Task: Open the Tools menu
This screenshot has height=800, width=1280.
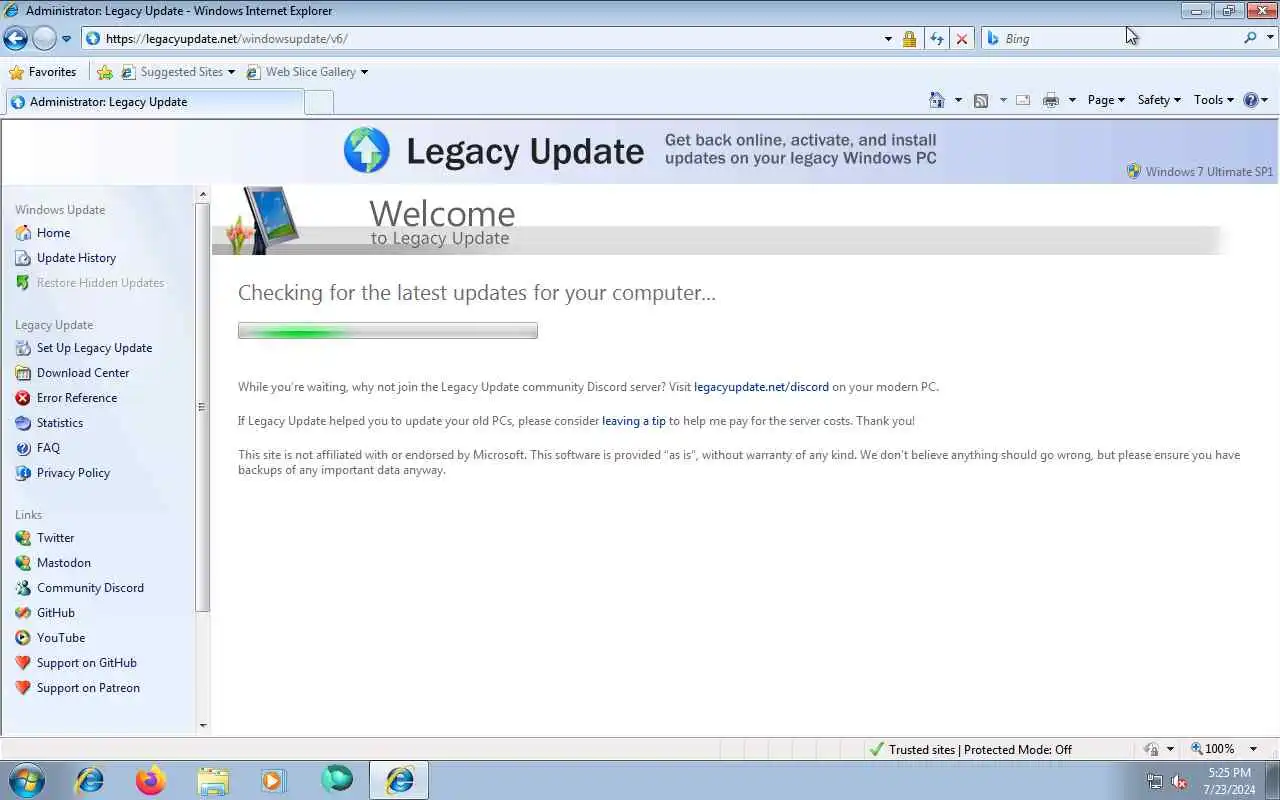Action: pos(1214,100)
